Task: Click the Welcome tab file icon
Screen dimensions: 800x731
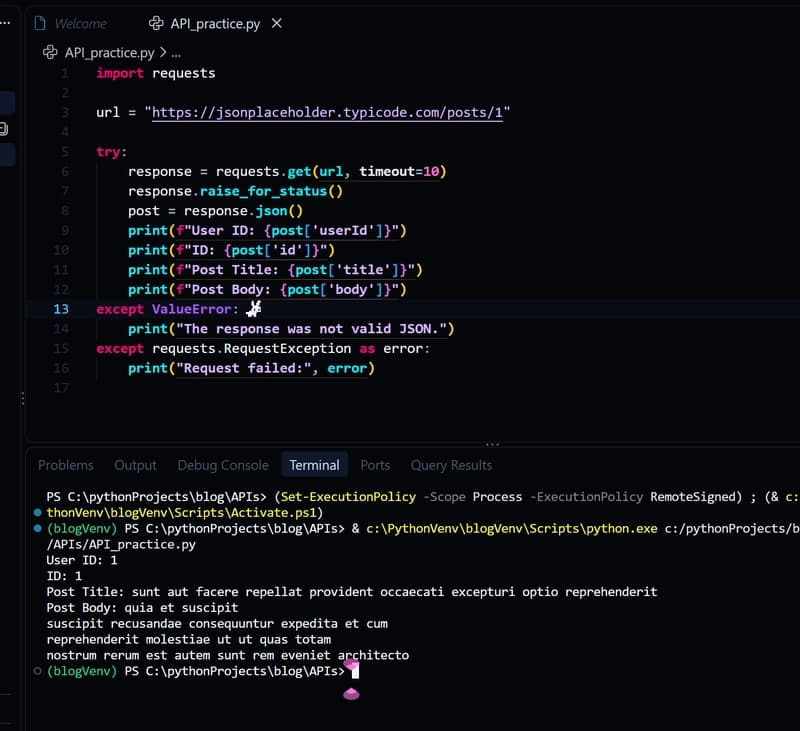Action: (40, 23)
